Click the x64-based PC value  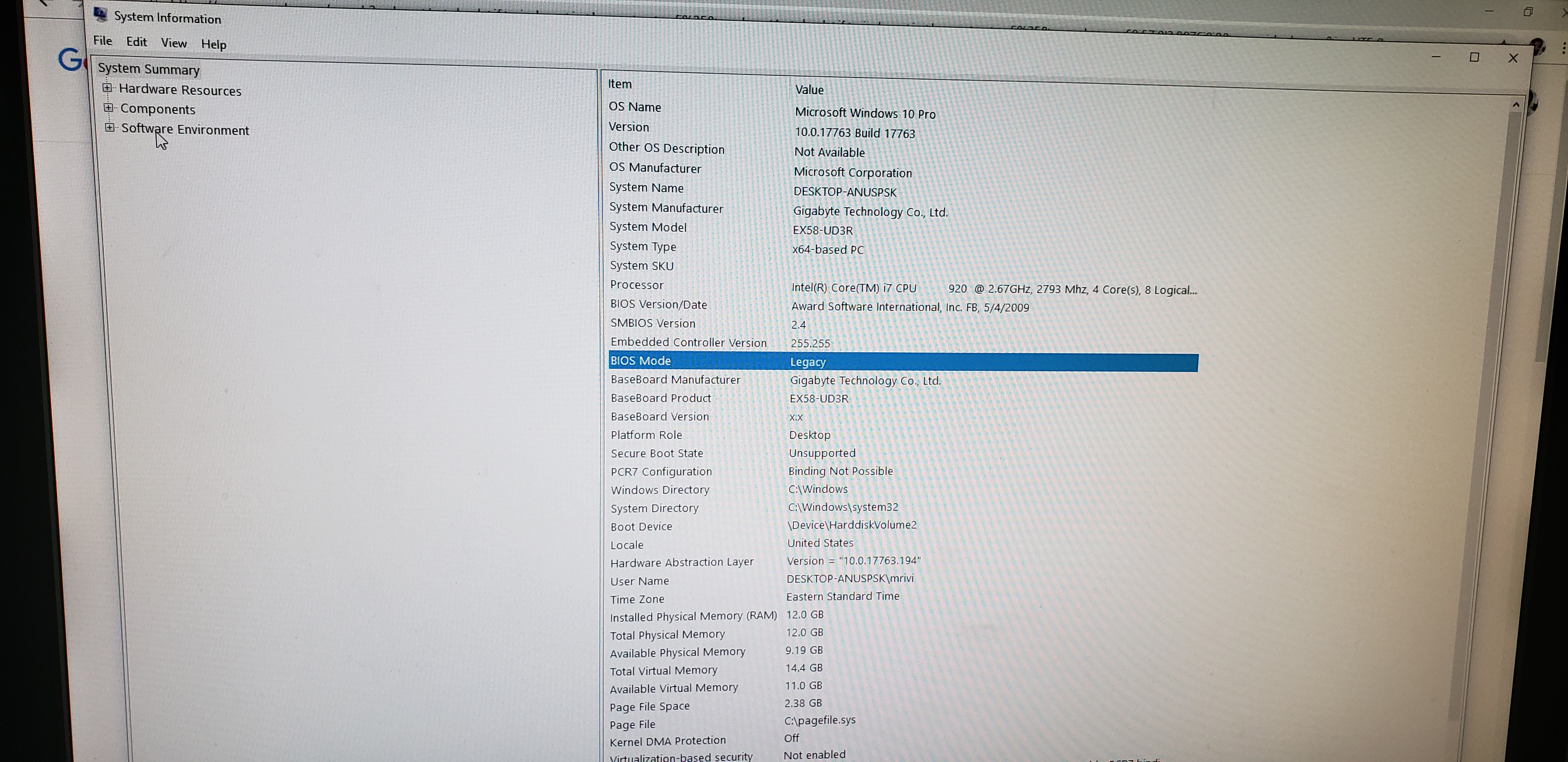(x=828, y=250)
